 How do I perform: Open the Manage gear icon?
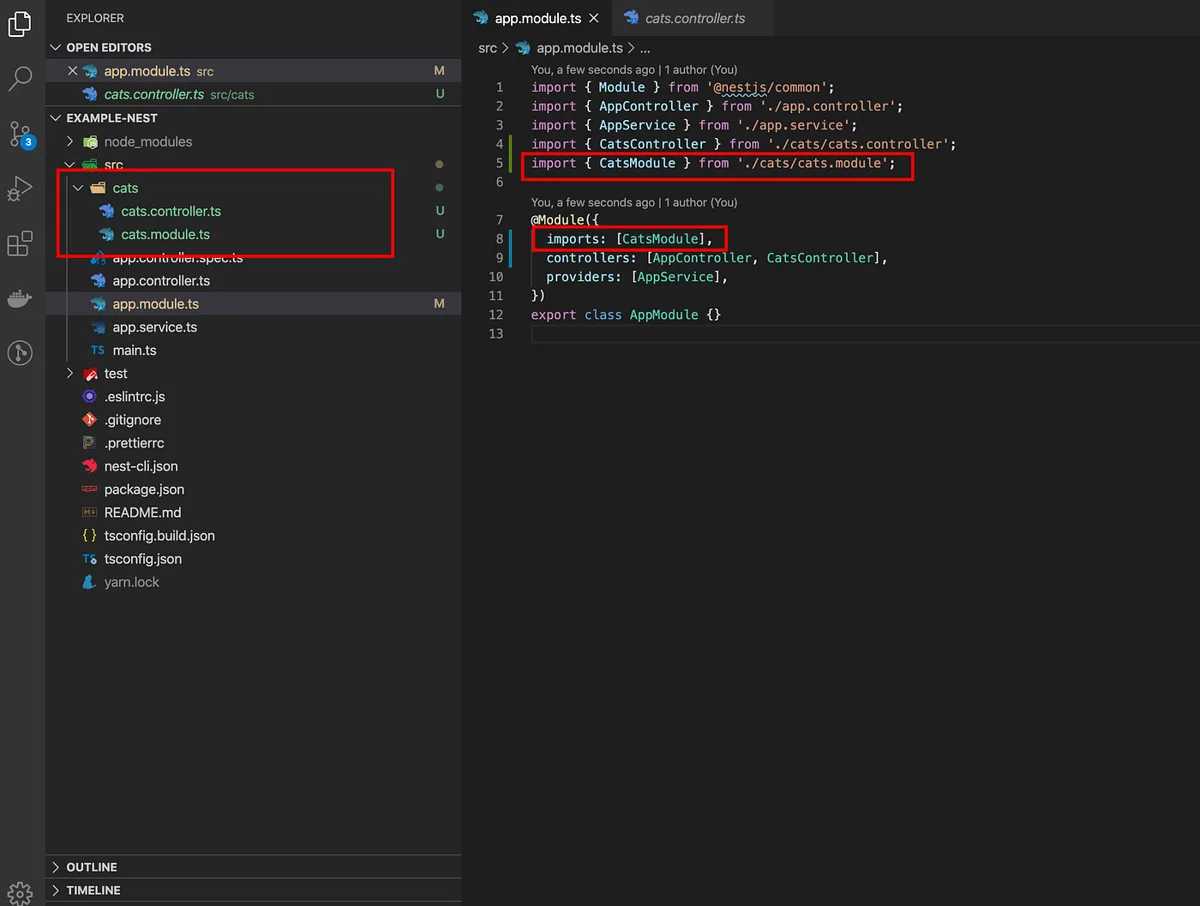(20, 892)
